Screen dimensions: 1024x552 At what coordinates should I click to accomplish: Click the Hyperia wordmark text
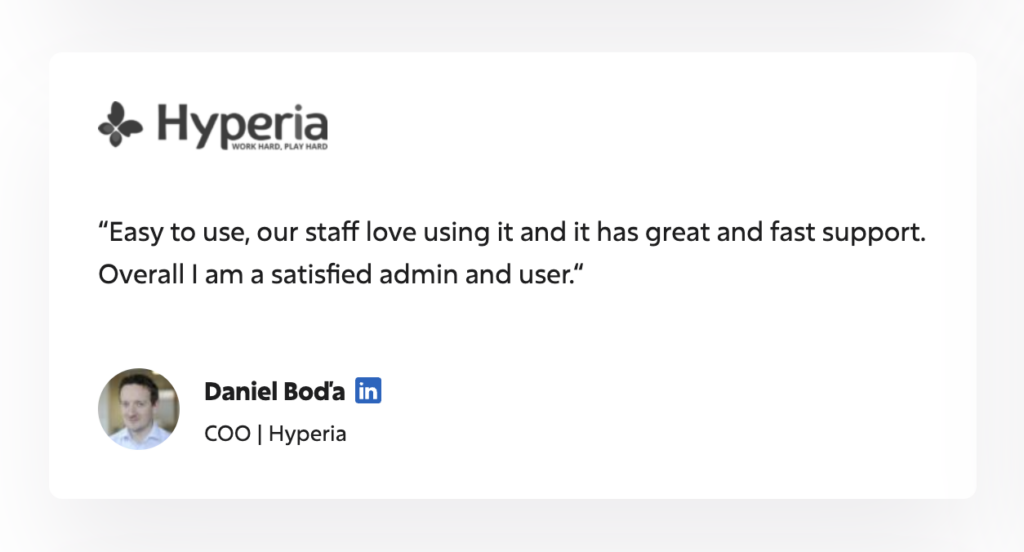pos(242,122)
